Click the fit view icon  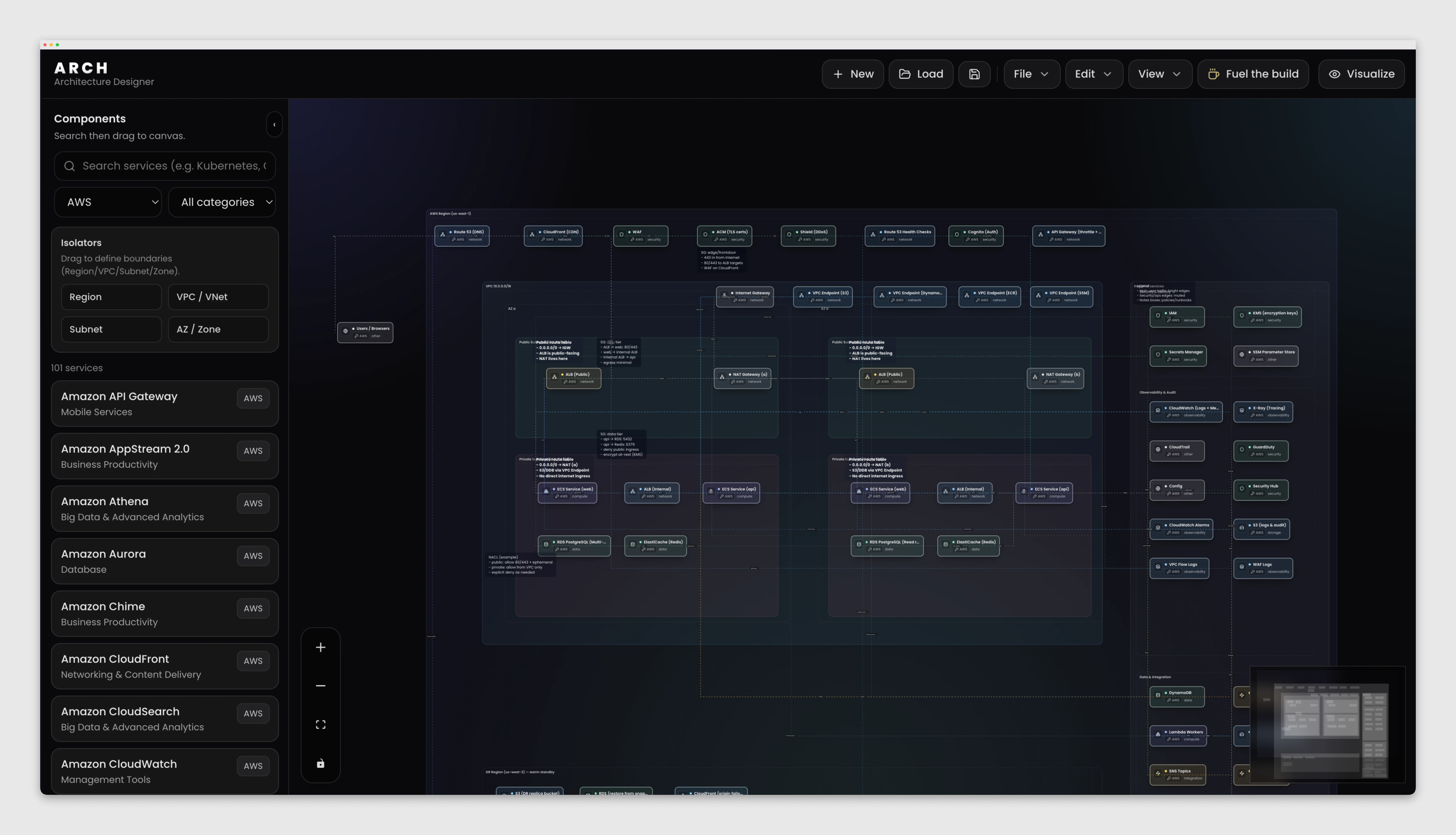pyautogui.click(x=321, y=725)
